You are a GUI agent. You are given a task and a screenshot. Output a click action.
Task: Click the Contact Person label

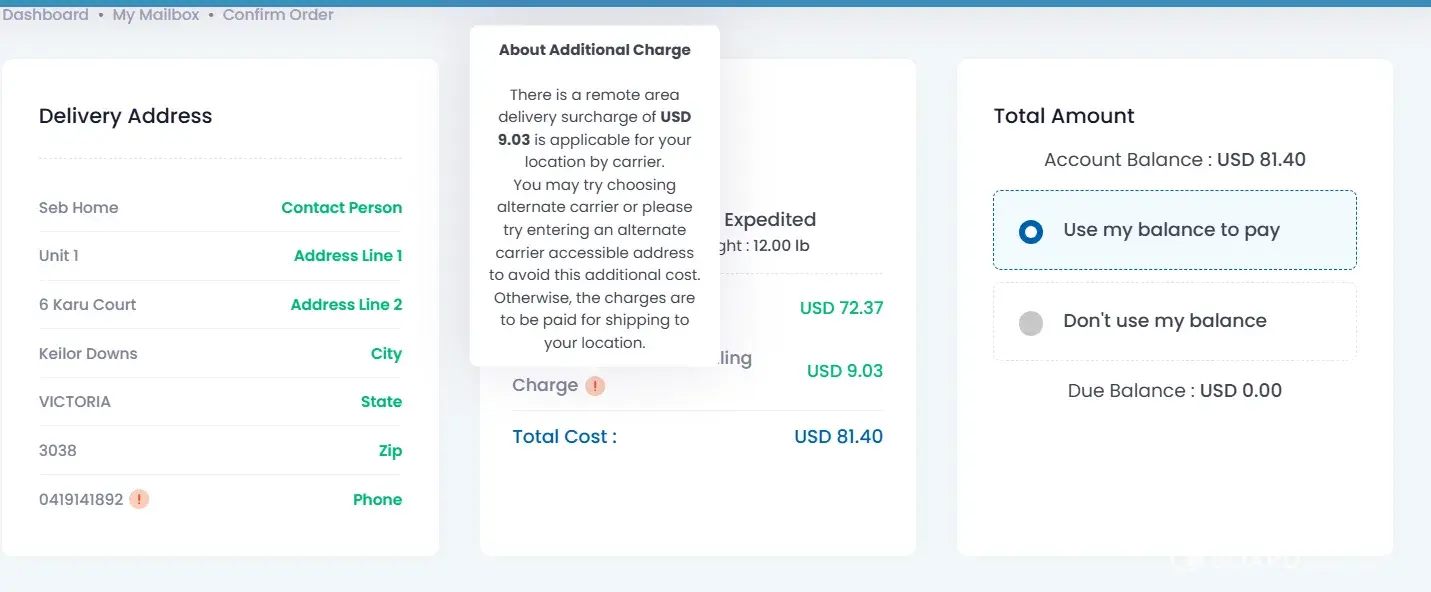[341, 208]
